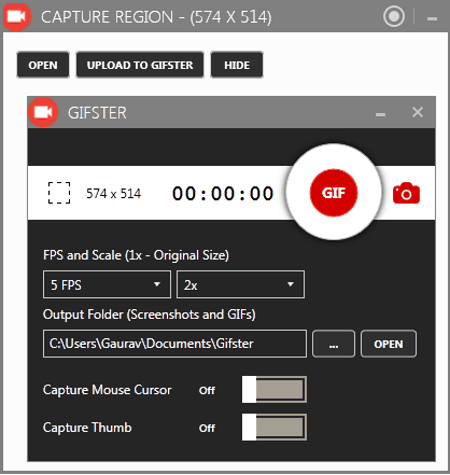Click UPLOAD TO GIFSTER button
This screenshot has width=450, height=475.
point(140,65)
